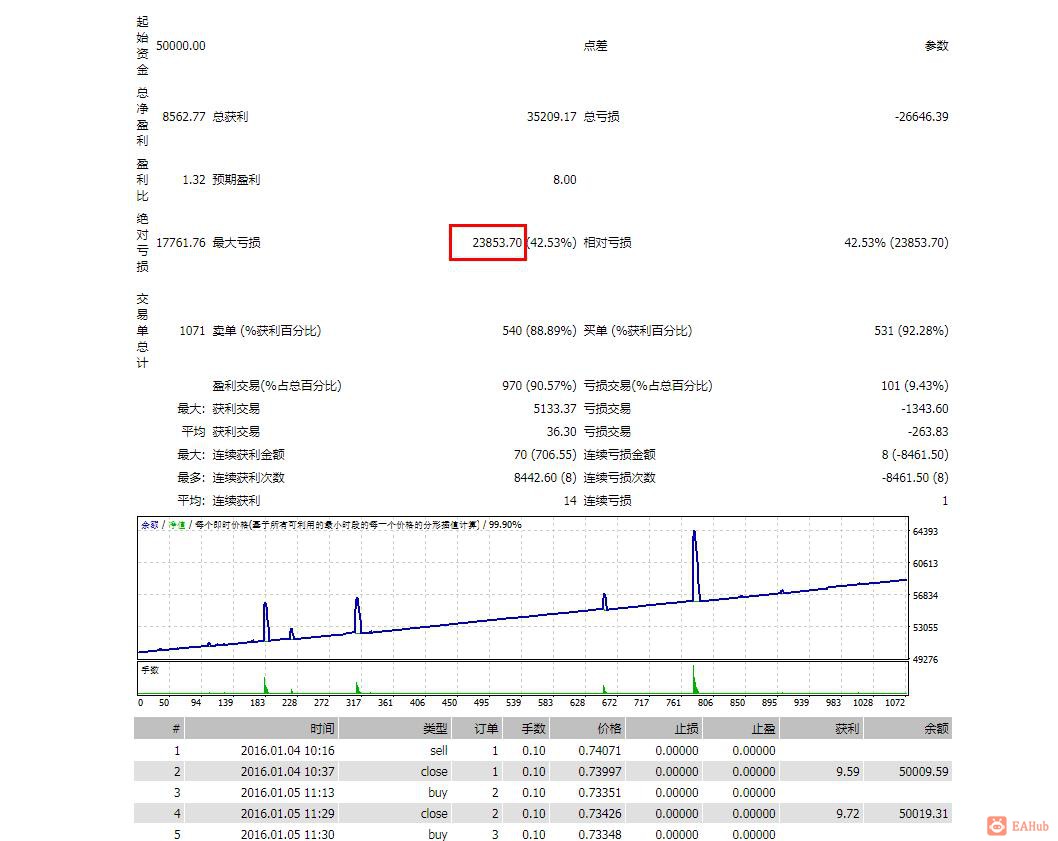Screen dimensions: 1058x841
Task: Select the close row with profit 9.59
Action: (542, 771)
